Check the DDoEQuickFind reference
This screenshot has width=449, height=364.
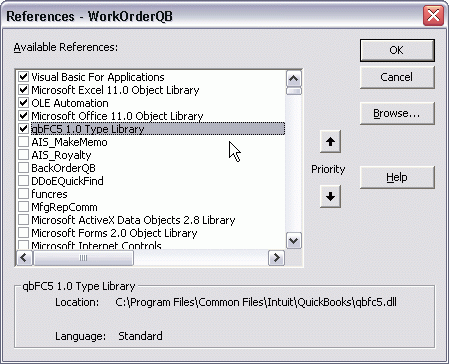[23, 181]
